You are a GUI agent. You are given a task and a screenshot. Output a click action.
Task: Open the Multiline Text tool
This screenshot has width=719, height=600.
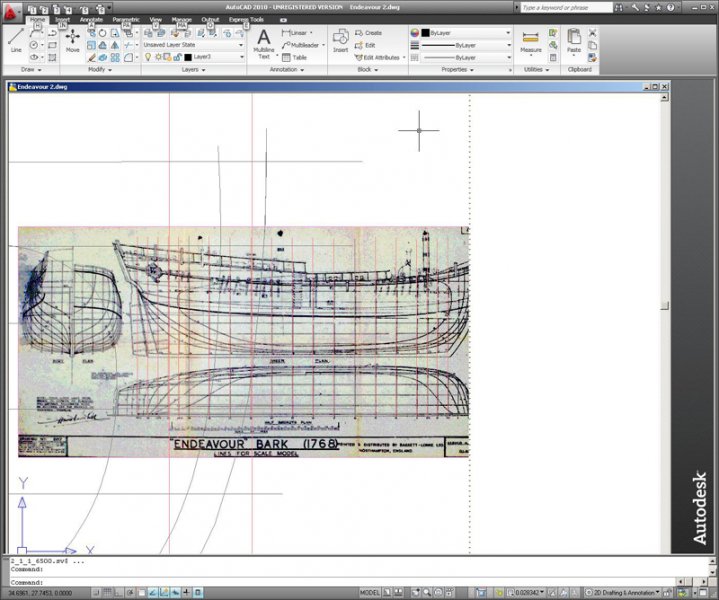coord(264,43)
